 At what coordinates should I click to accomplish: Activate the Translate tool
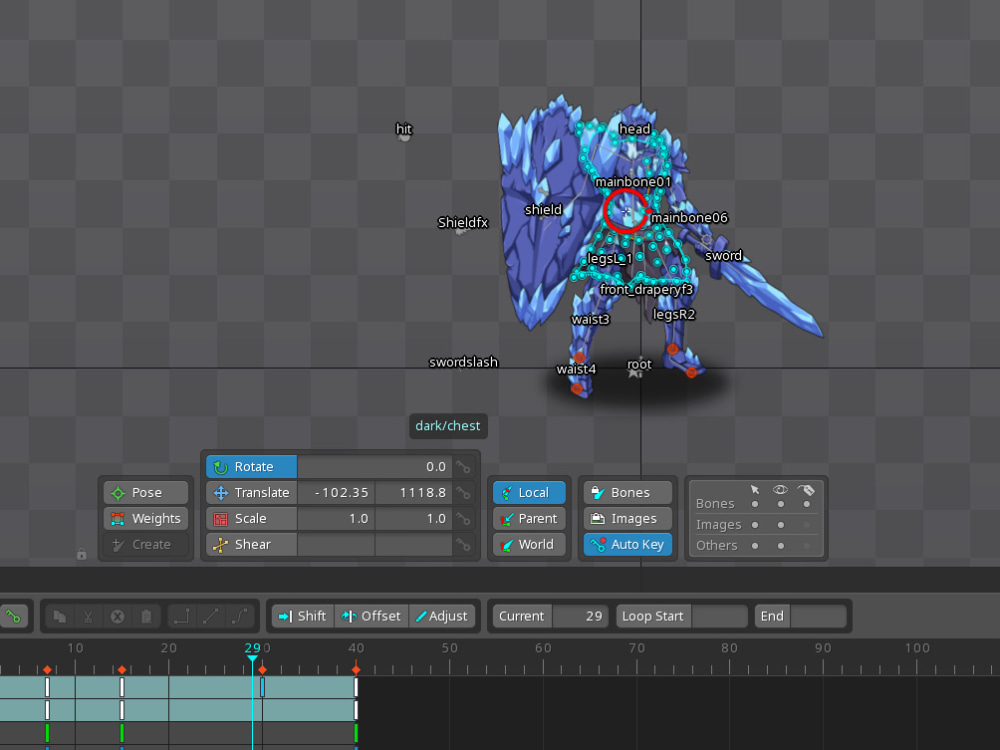point(251,493)
